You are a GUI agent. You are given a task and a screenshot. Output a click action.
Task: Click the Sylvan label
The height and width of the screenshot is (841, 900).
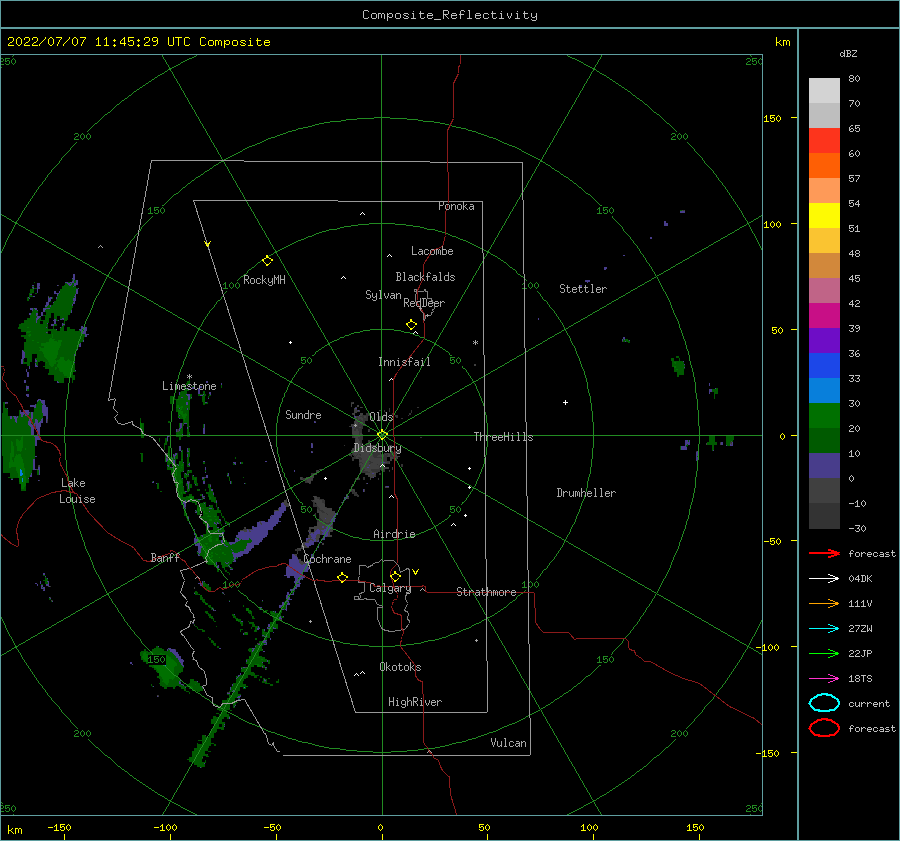383,295
